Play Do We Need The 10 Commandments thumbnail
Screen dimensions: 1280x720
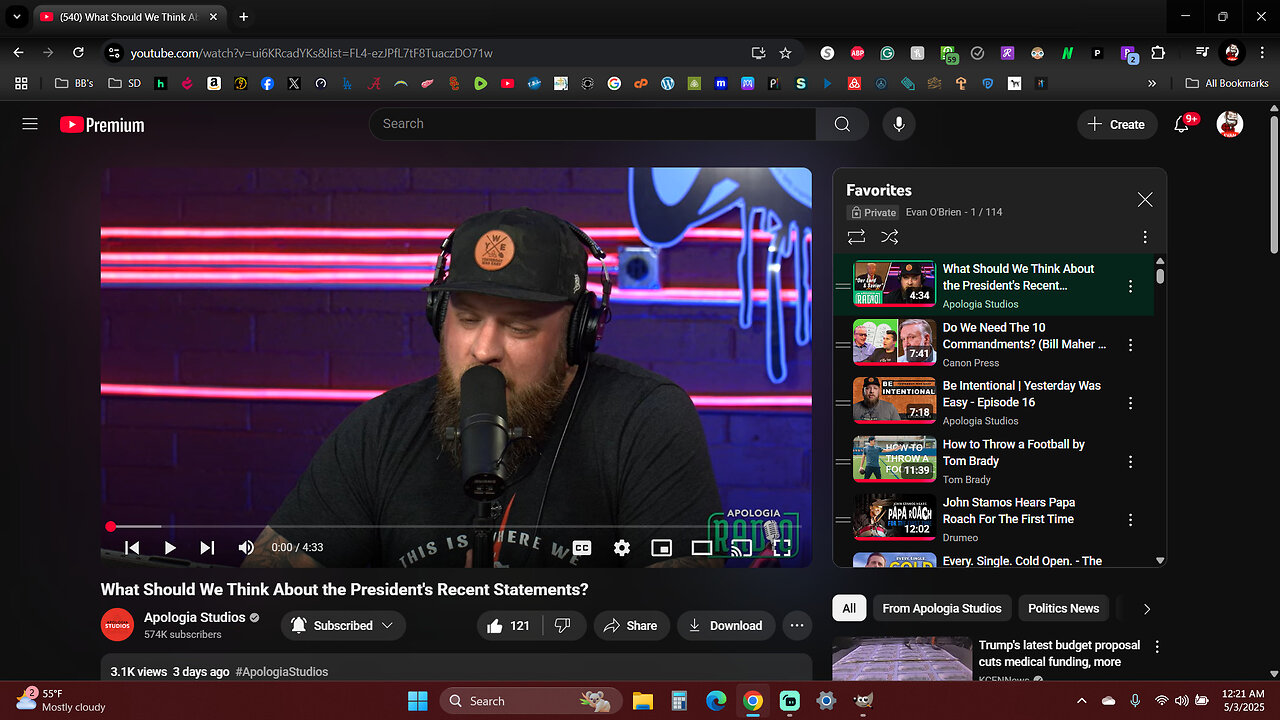(894, 342)
